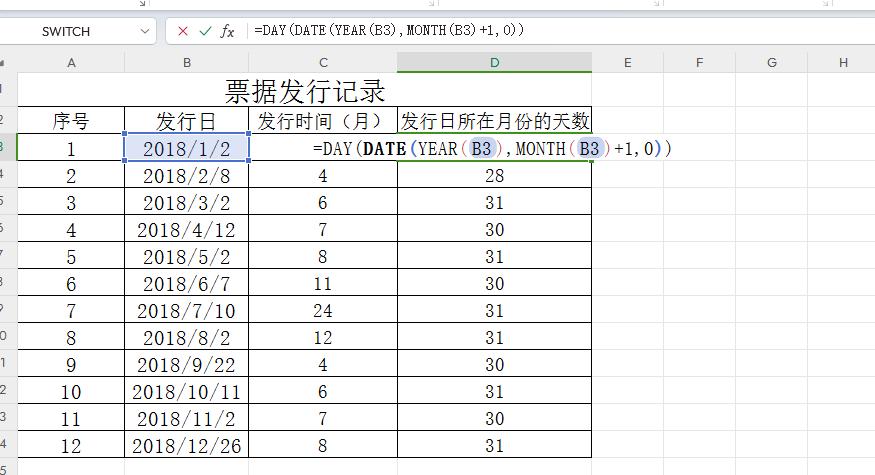The width and height of the screenshot is (875, 475).
Task: Select the date cell 2018/10/11
Action: point(186,391)
